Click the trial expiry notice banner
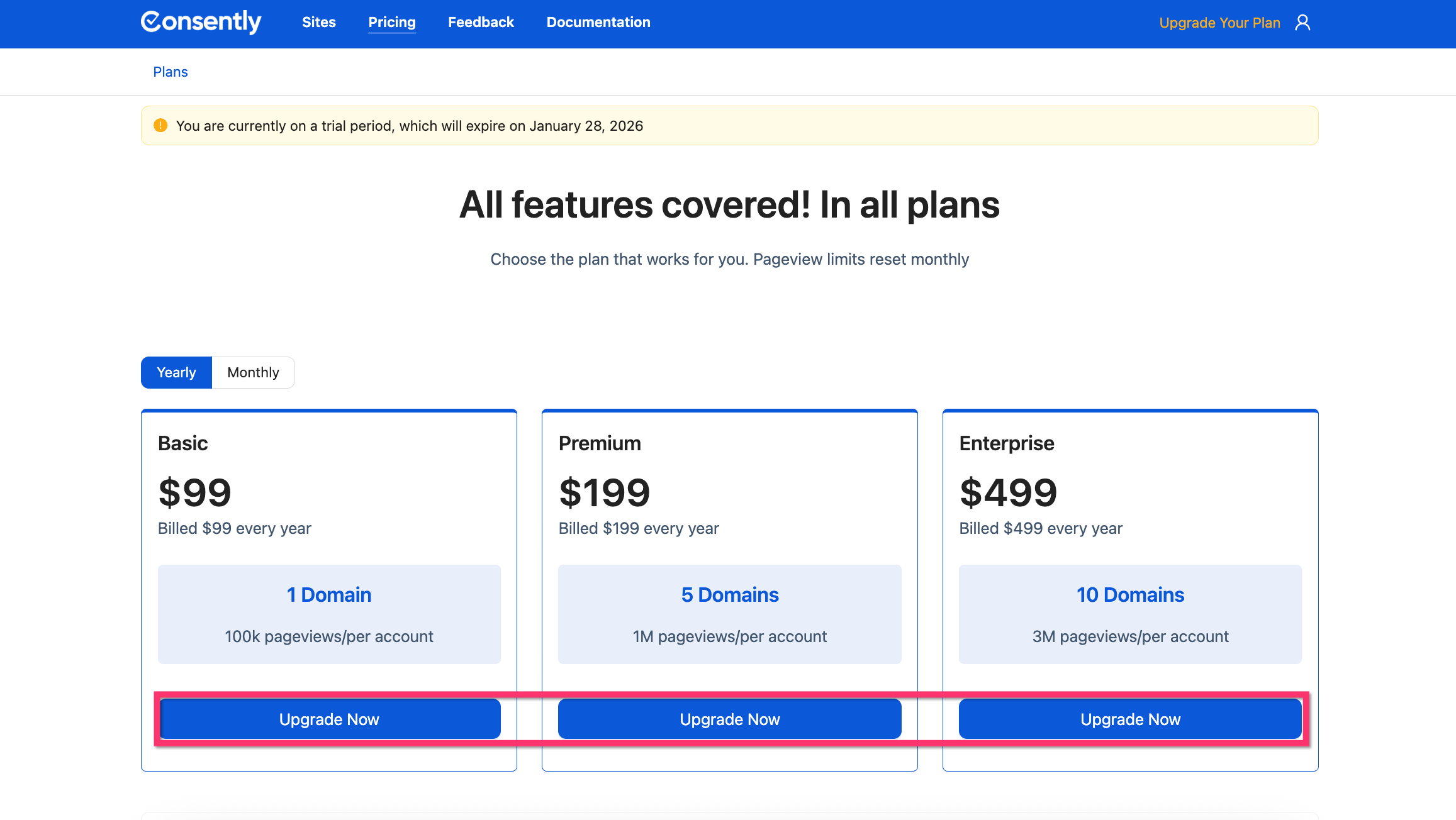Viewport: 1456px width, 820px height. tap(729, 126)
